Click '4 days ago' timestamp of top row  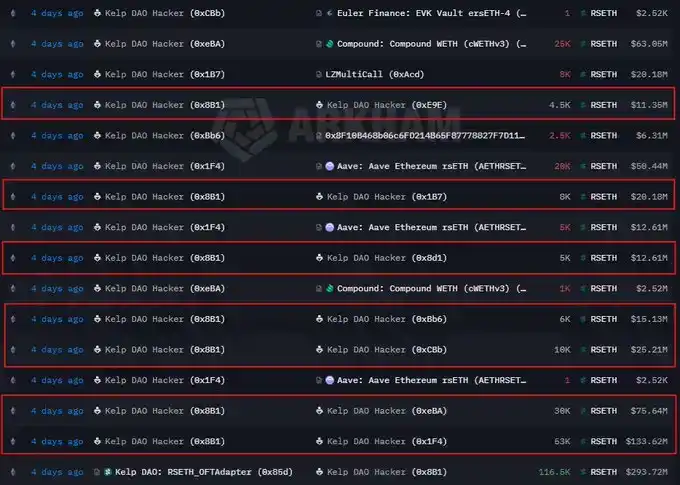57,13
